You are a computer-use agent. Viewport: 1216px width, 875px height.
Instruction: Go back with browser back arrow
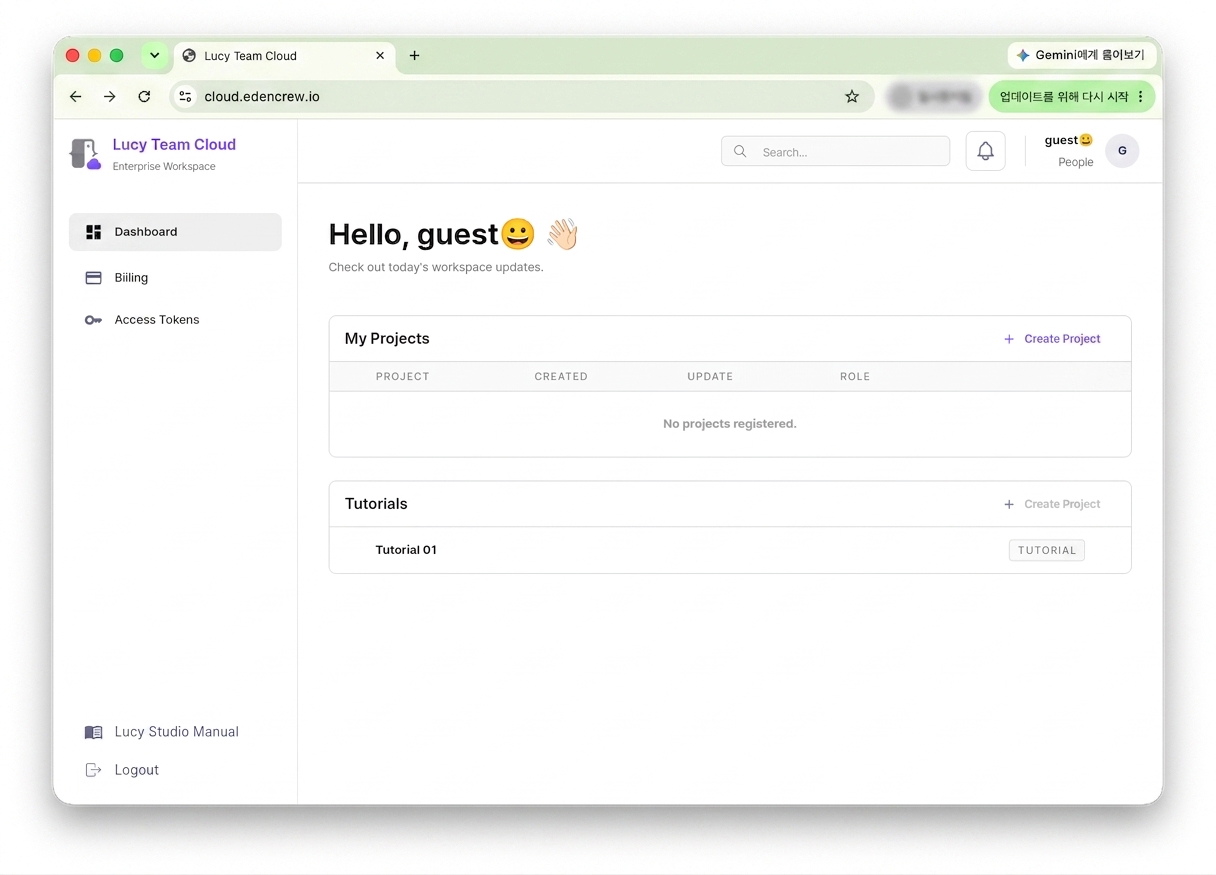click(x=76, y=97)
